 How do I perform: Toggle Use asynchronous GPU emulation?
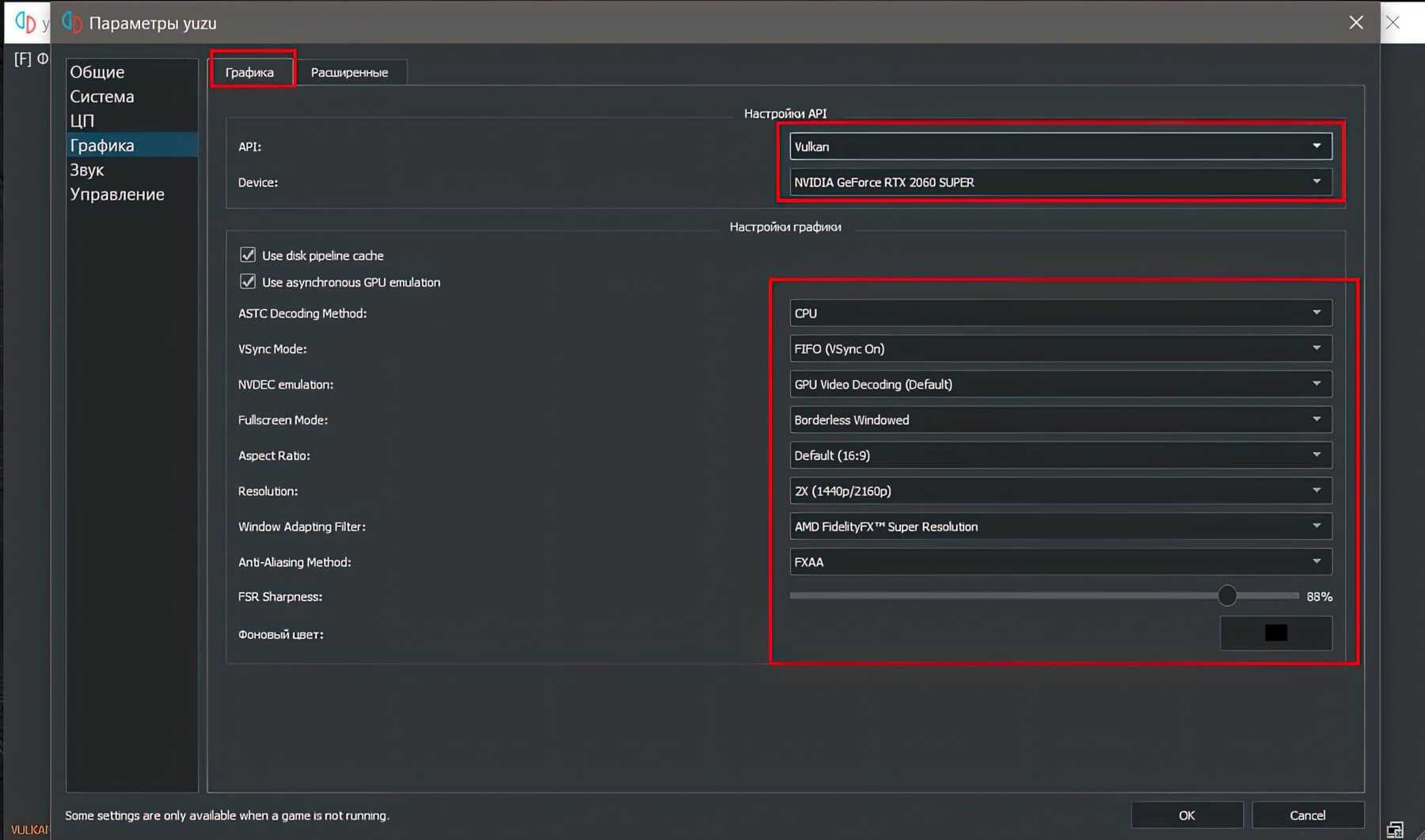point(248,282)
